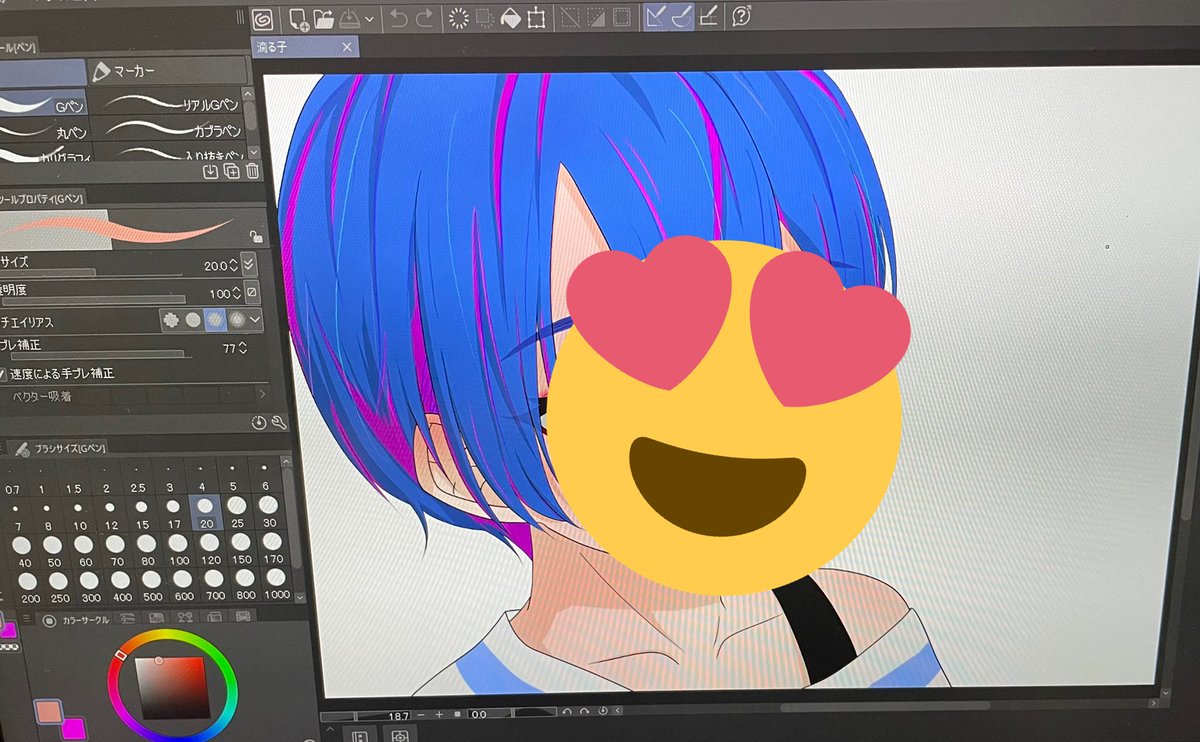
Task: Toggle 速度による手ブレ補正 checkbox
Action: (3, 373)
